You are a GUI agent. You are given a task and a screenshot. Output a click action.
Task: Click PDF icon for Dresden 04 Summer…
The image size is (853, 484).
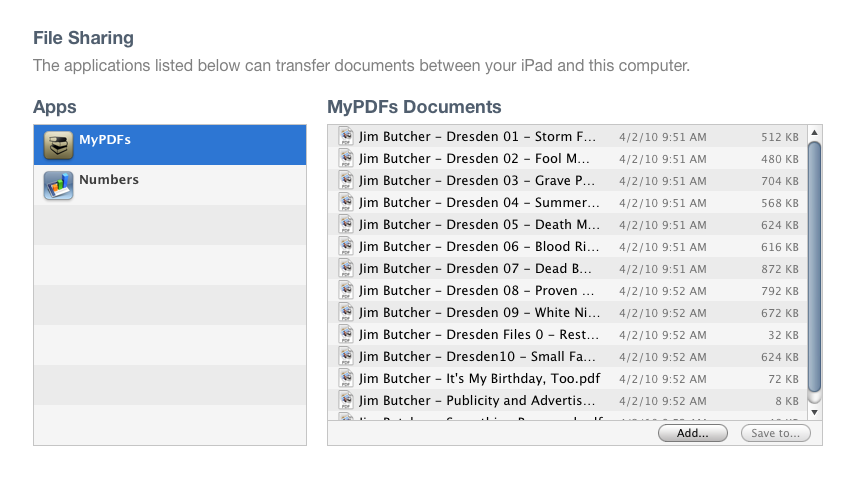click(346, 202)
